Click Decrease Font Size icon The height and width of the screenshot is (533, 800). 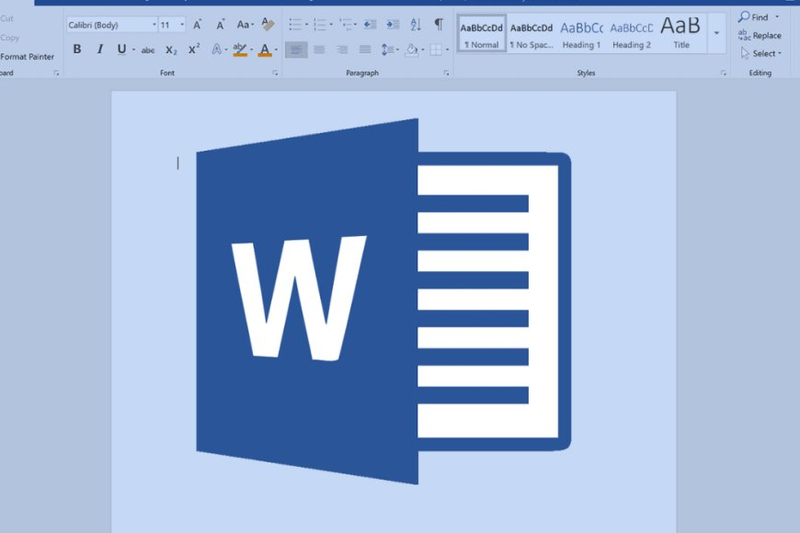click(220, 24)
